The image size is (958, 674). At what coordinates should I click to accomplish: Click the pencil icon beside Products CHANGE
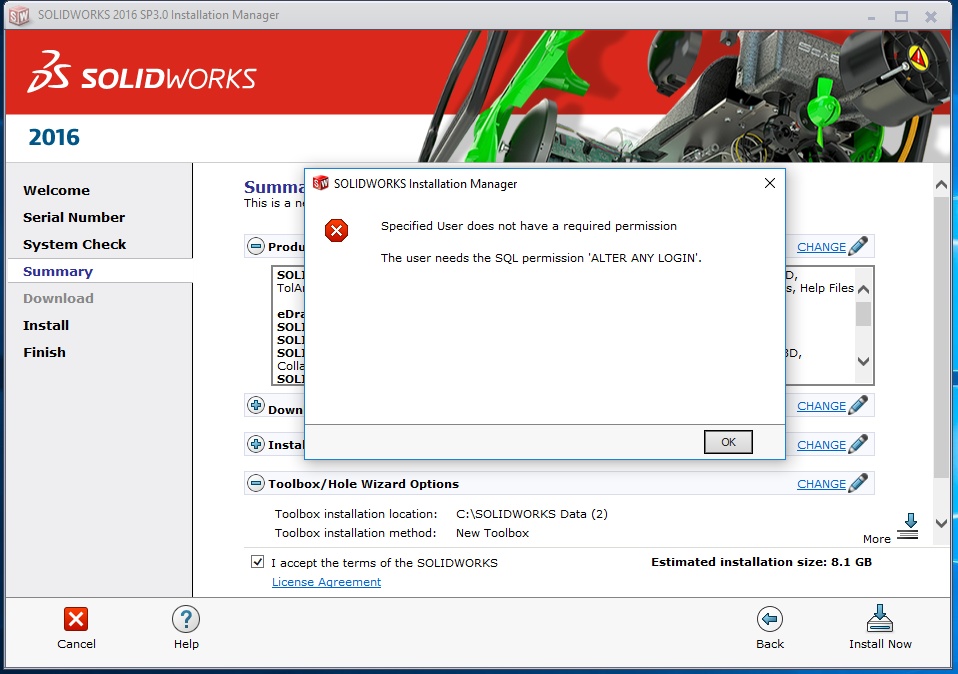click(858, 246)
